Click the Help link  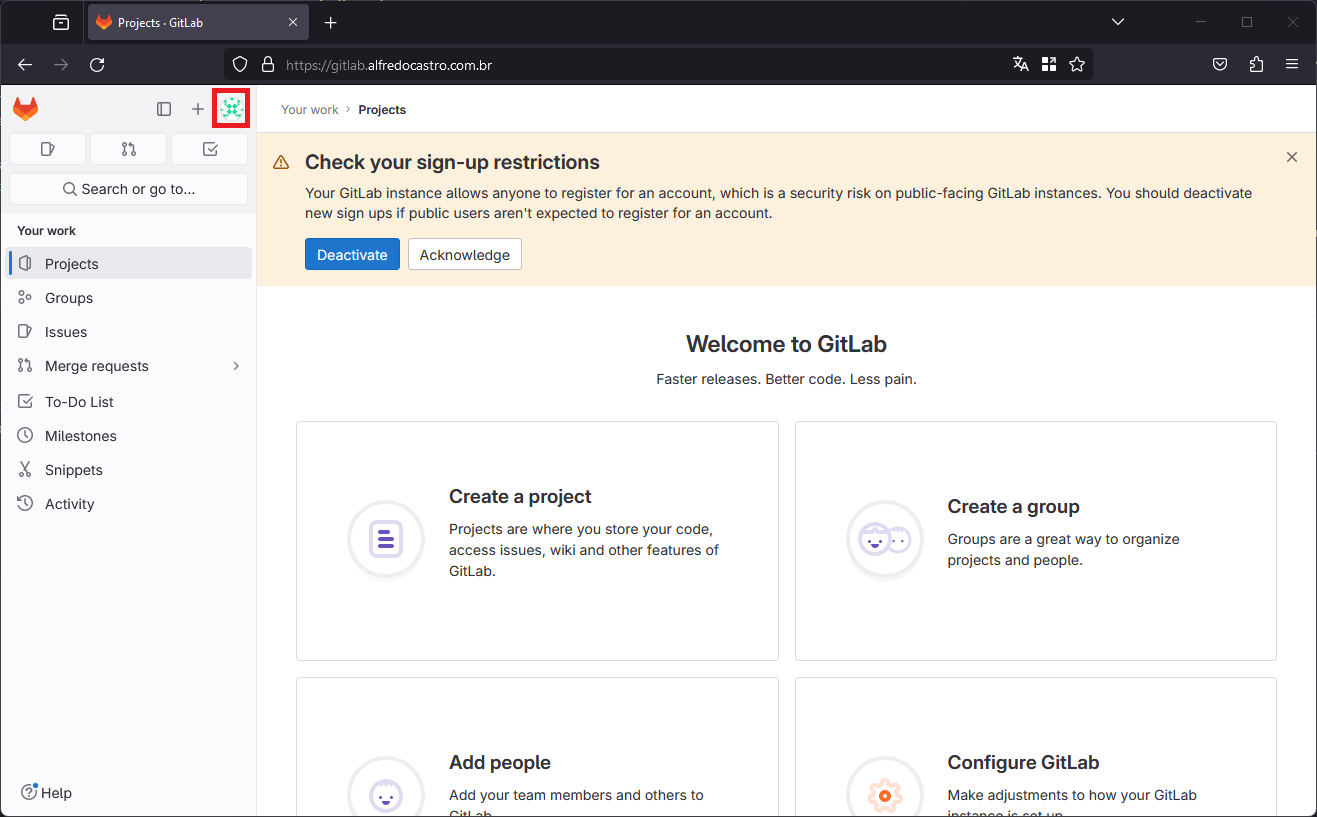[x=46, y=792]
